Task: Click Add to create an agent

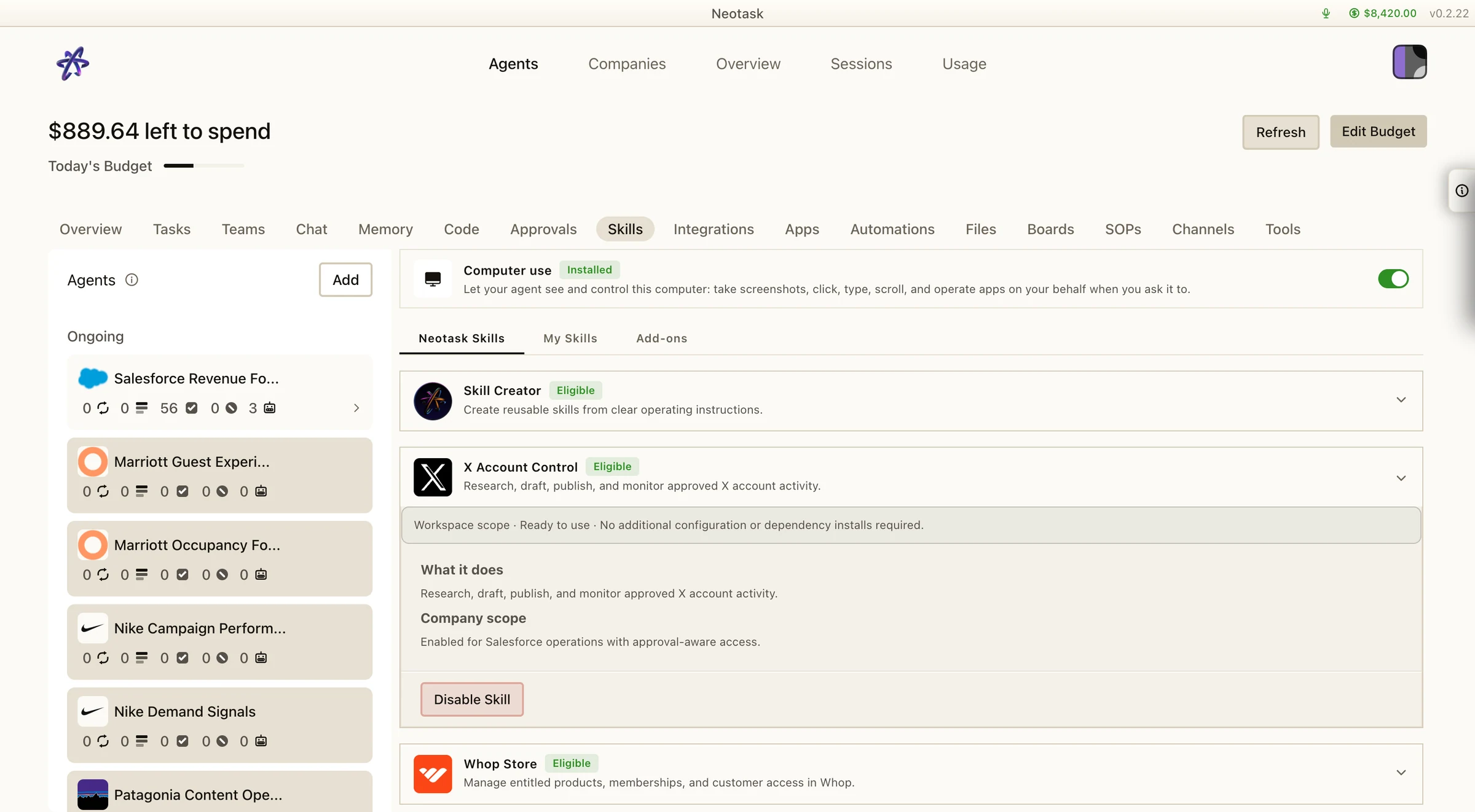Action: click(x=345, y=280)
